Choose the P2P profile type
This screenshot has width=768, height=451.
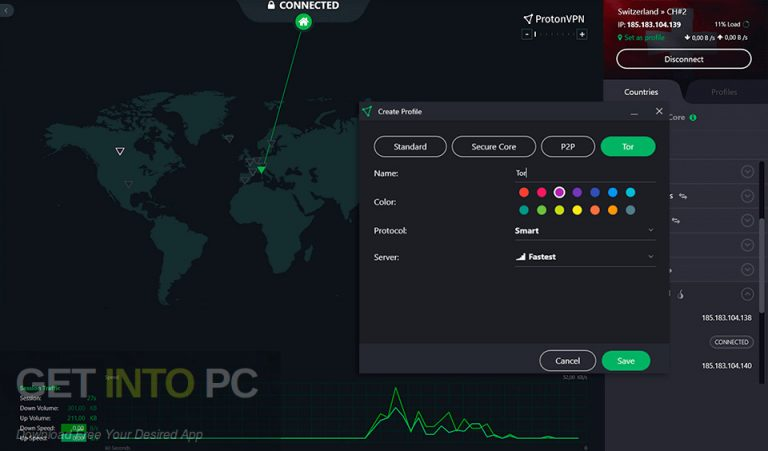[x=568, y=146]
